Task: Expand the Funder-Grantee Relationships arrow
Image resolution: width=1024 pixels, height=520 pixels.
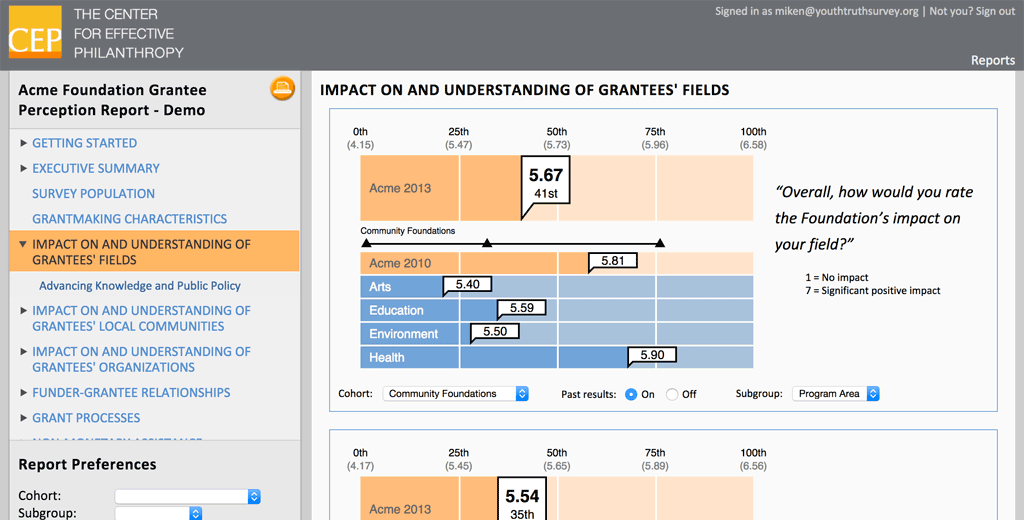Action: (24, 393)
